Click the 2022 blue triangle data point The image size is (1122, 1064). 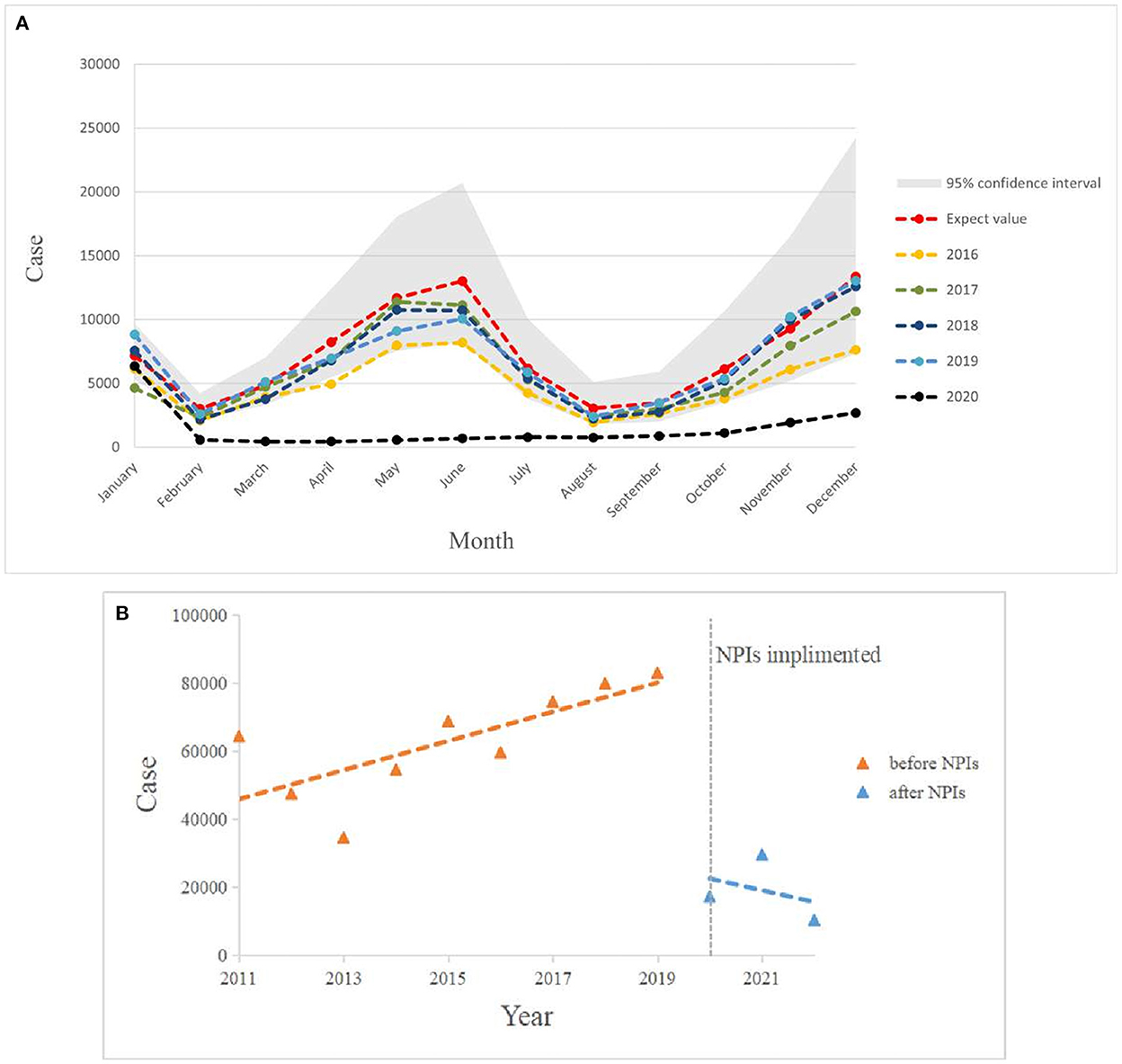pos(814,920)
